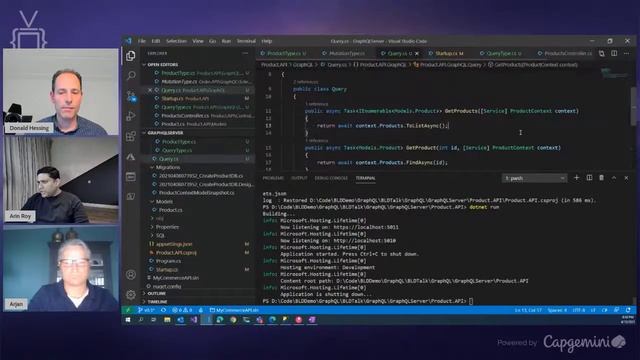Open the Source Control view with badge
The height and width of the screenshot is (360, 640).
pyautogui.click(x=131, y=96)
